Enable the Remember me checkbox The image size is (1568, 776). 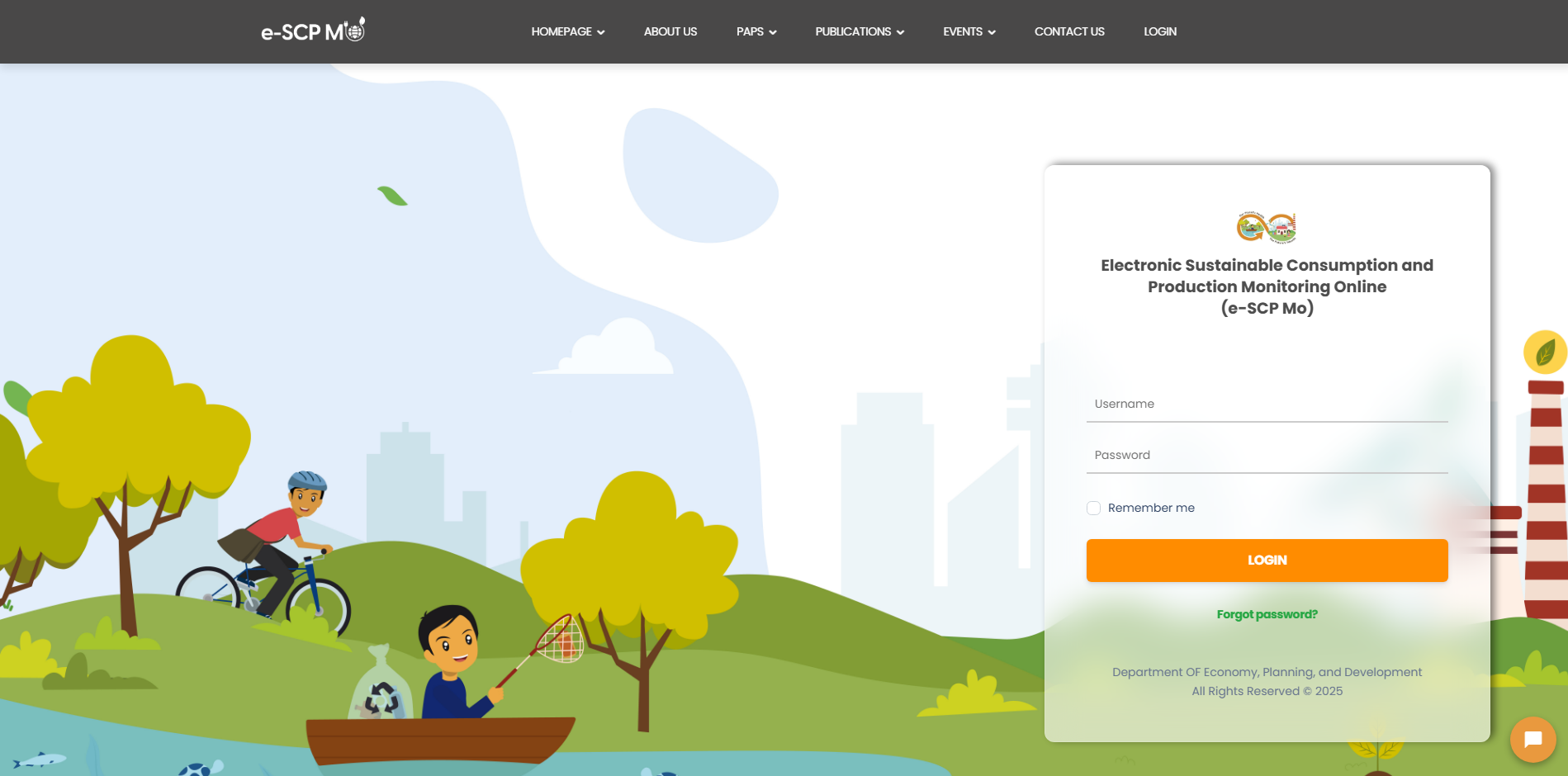[1093, 508]
